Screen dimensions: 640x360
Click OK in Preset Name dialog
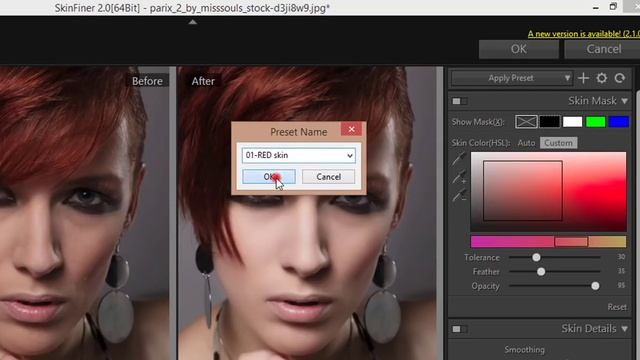(x=269, y=177)
